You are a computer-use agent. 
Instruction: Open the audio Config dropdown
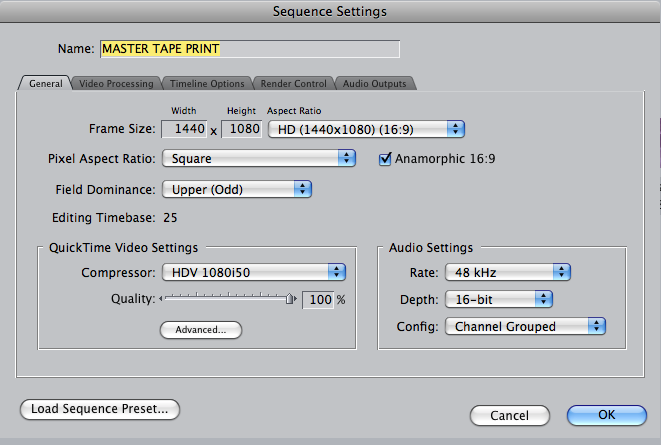click(x=526, y=326)
